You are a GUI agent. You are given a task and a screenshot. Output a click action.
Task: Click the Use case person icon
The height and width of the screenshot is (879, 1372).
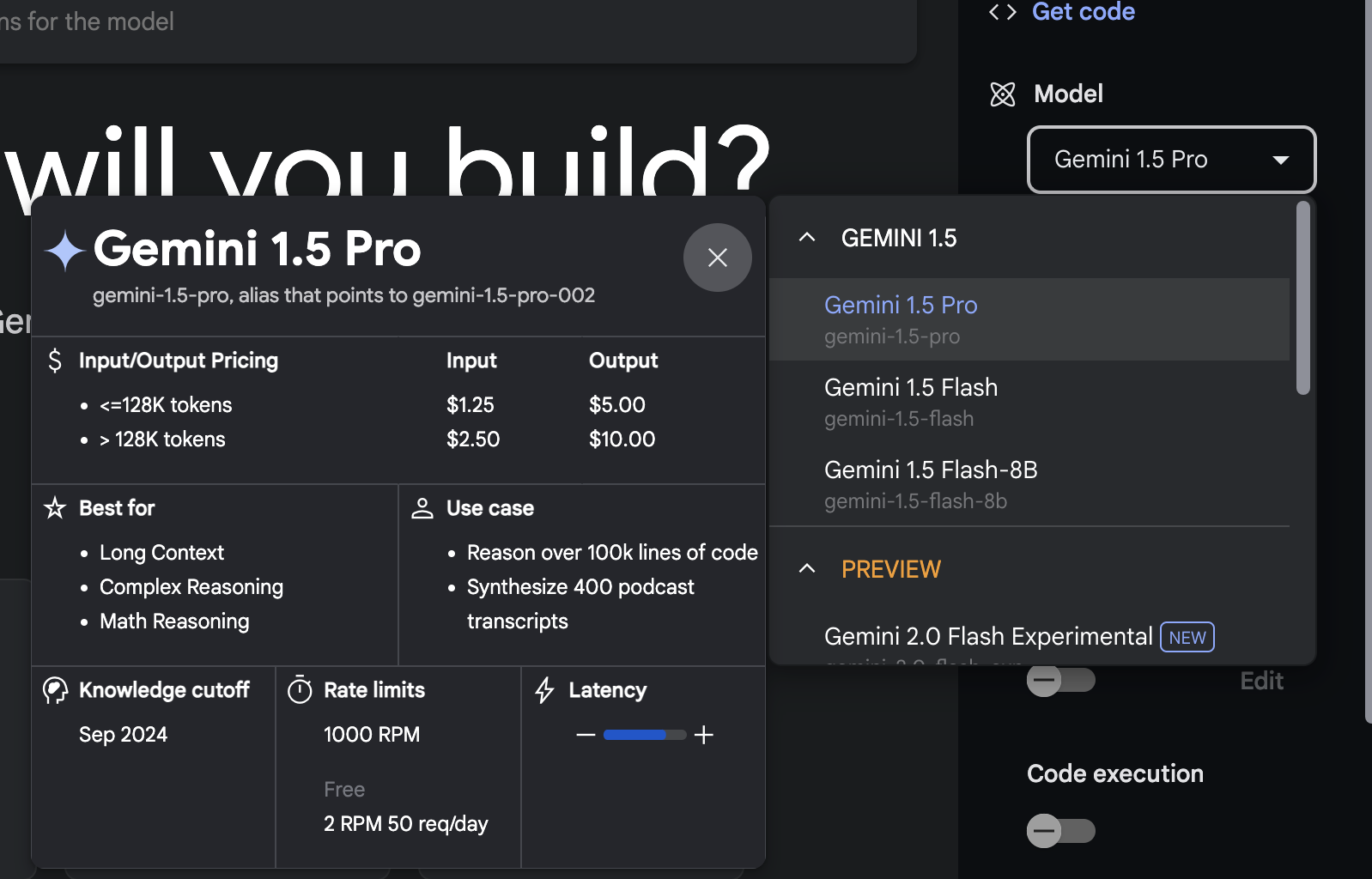[422, 508]
